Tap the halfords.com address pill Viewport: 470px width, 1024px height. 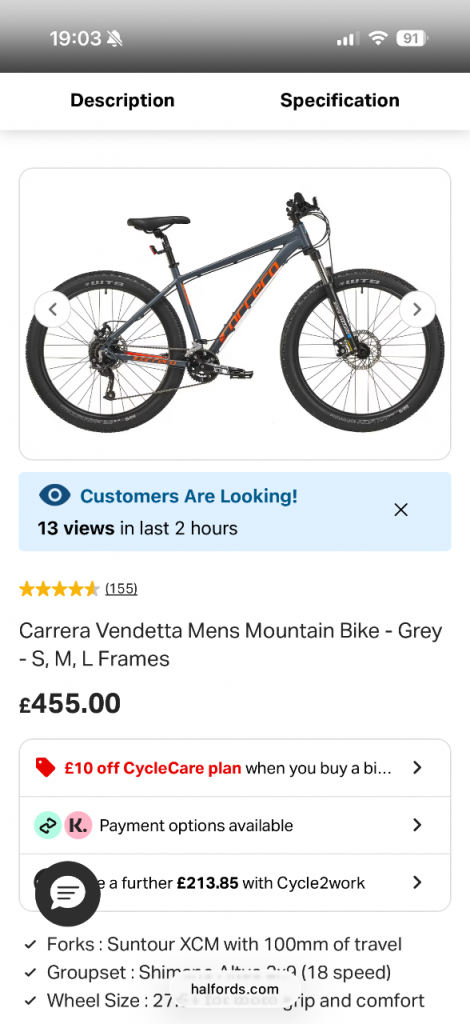pyautogui.click(x=235, y=989)
